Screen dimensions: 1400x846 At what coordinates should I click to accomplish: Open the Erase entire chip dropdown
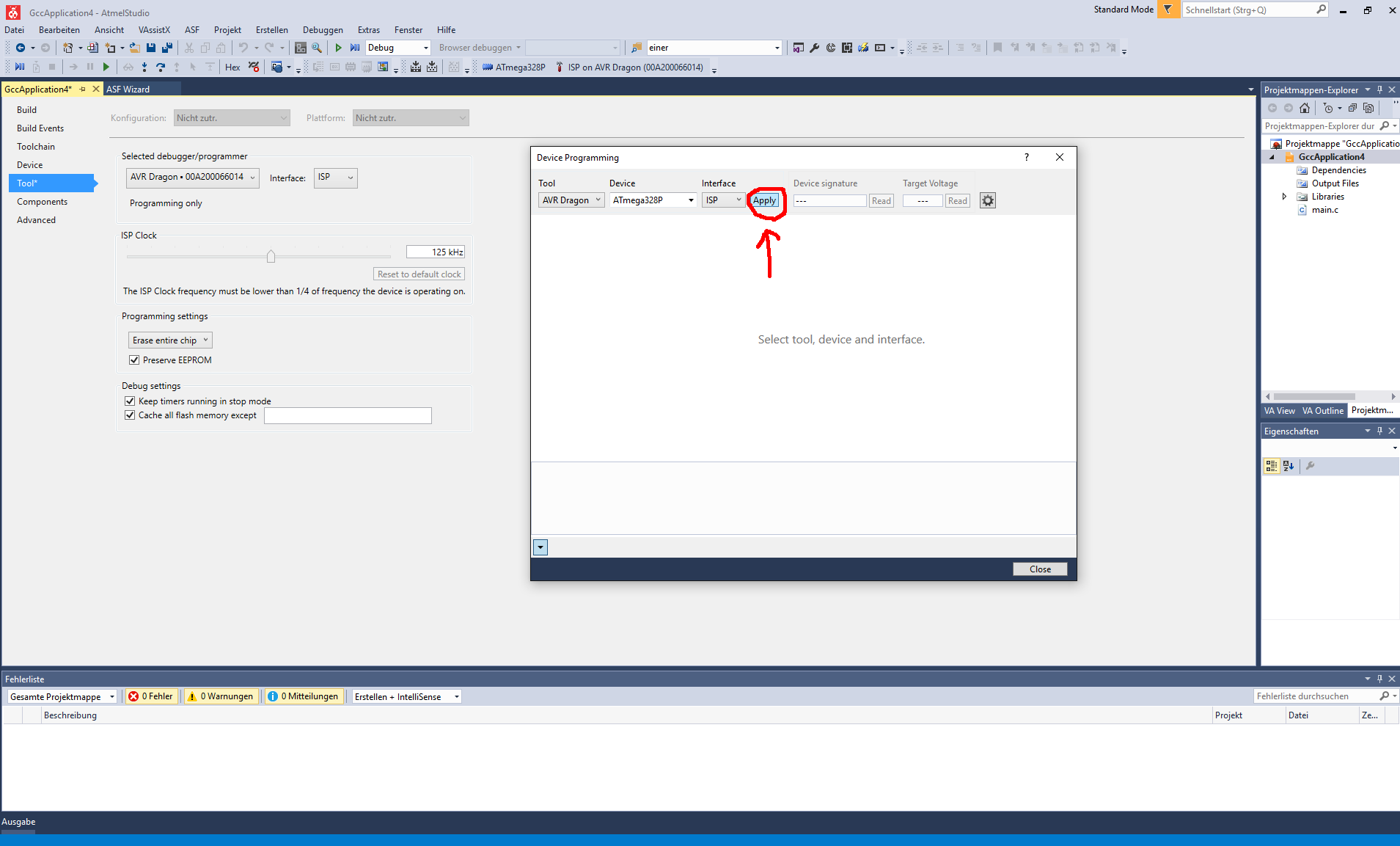click(171, 340)
